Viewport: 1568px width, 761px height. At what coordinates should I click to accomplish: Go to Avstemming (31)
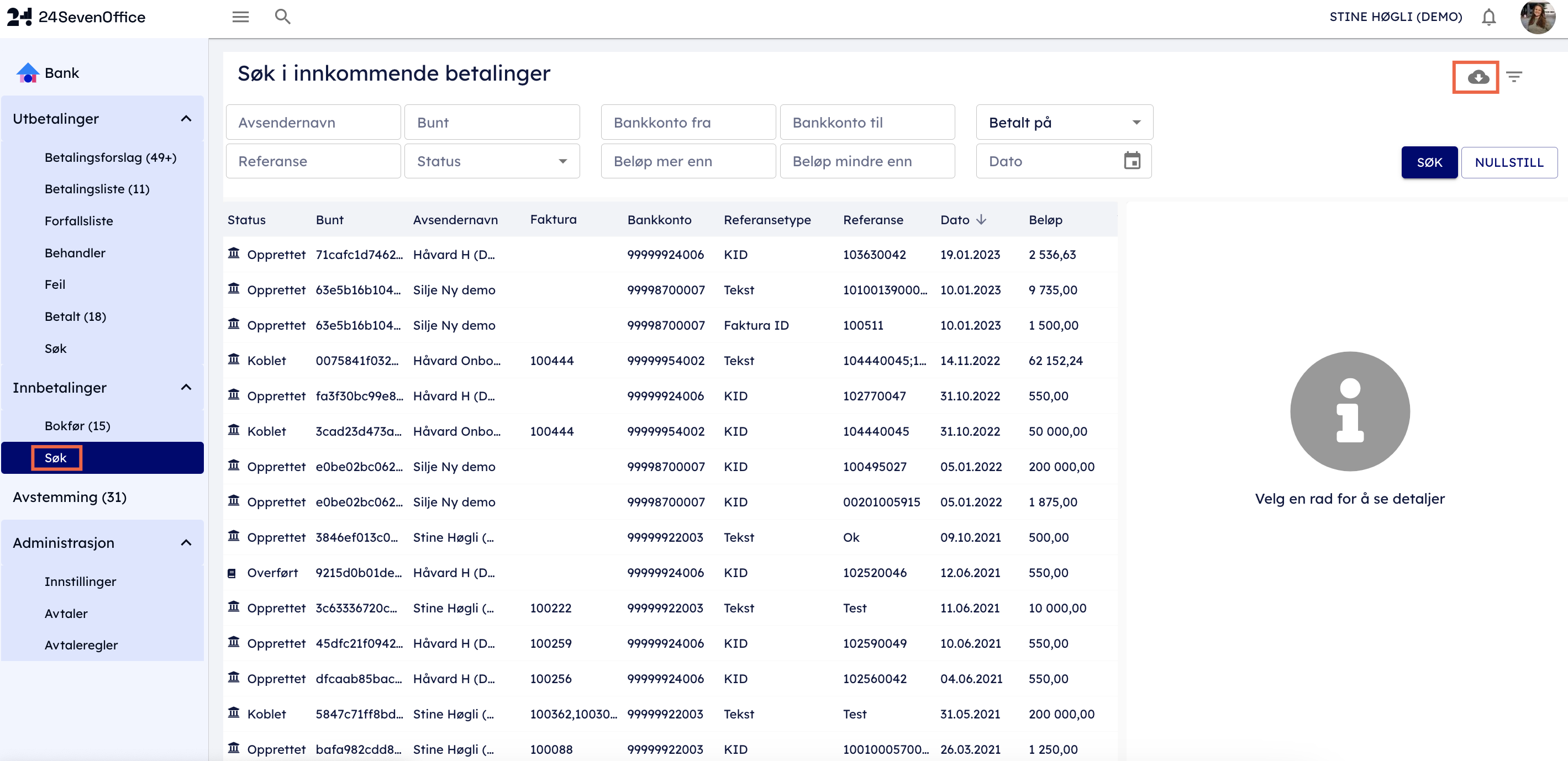70,497
